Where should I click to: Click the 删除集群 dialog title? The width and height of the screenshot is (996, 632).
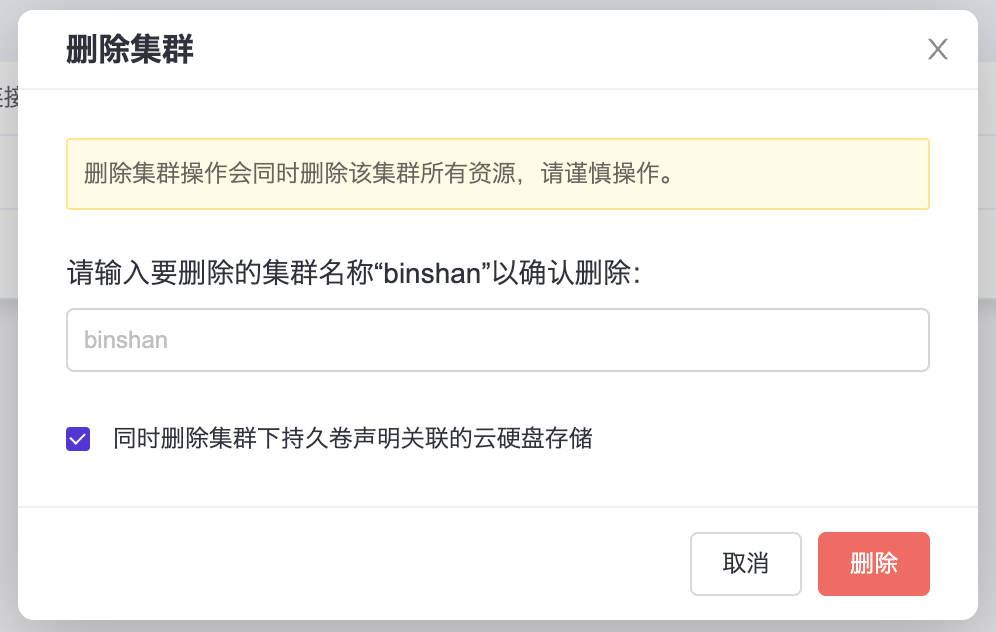point(129,49)
